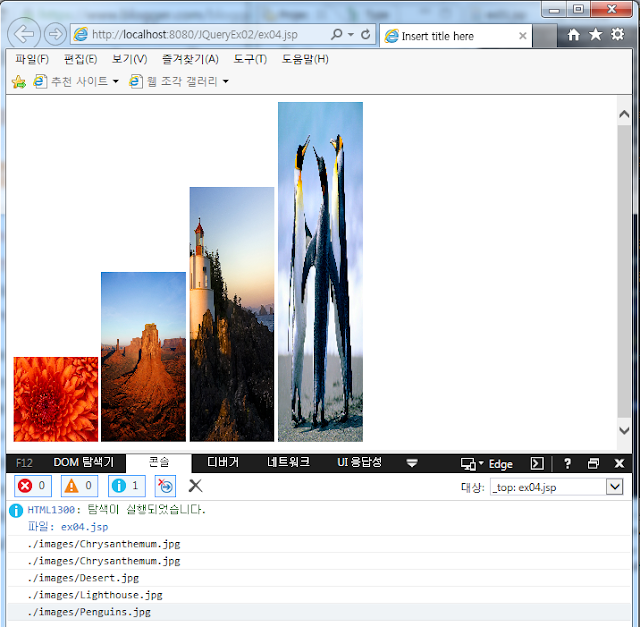Switch to the DOM 탐색기 tab

[x=84, y=462]
